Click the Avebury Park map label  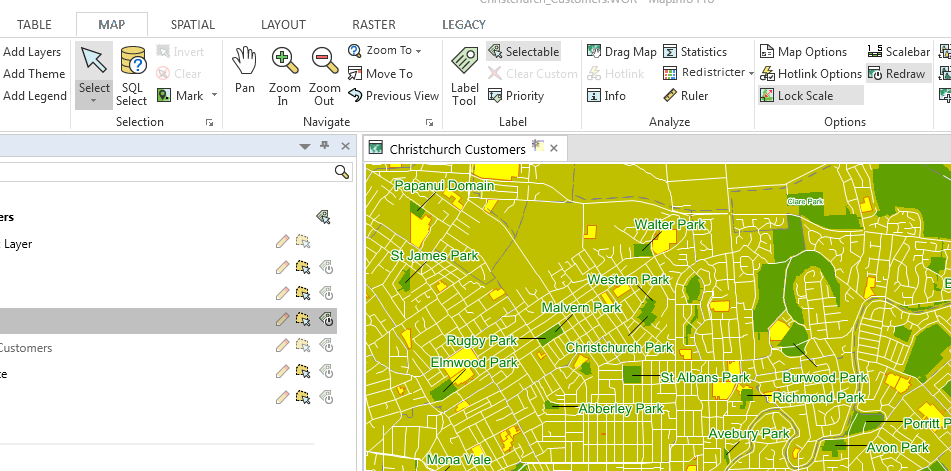pos(749,433)
